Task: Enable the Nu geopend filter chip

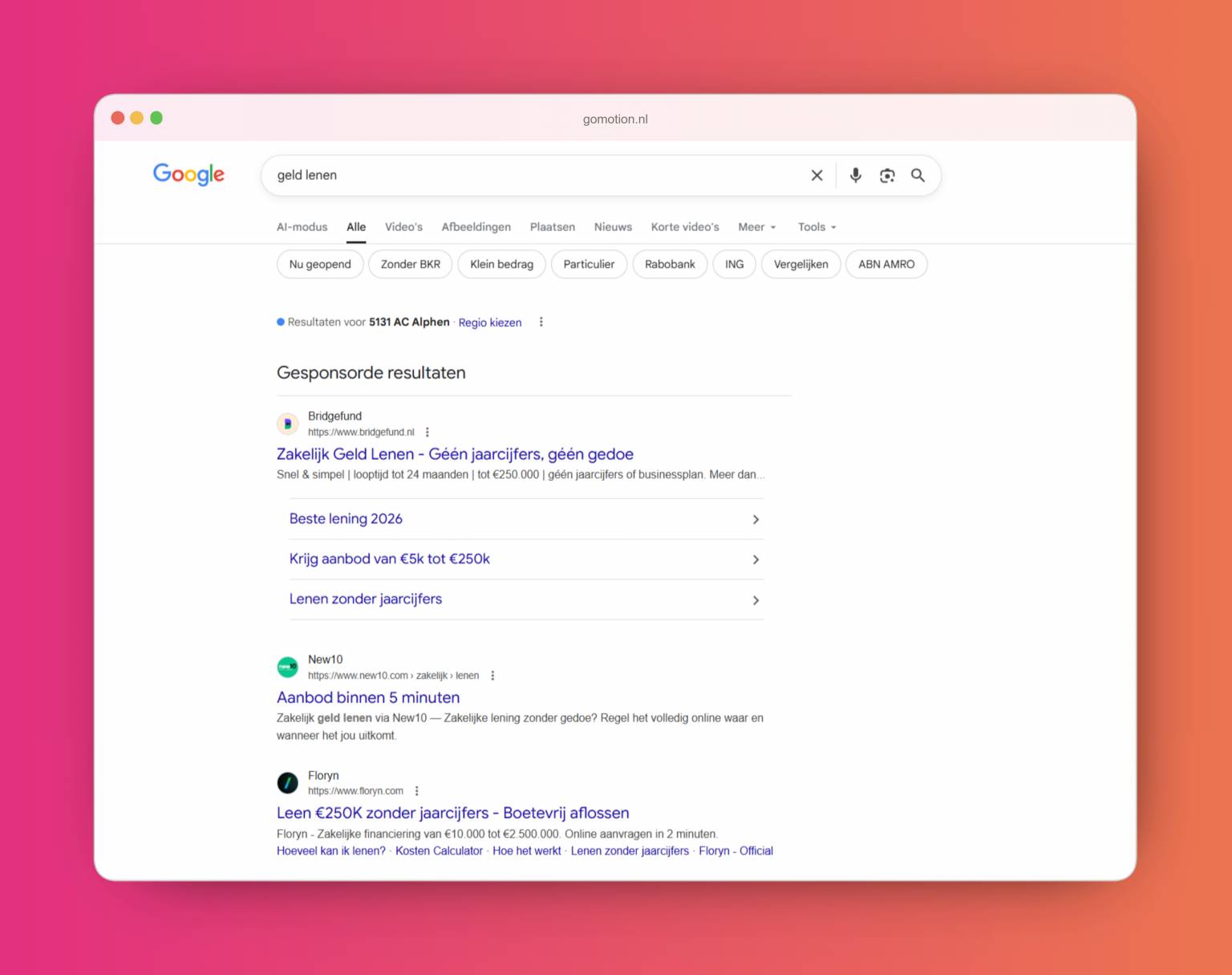Action: pyautogui.click(x=320, y=264)
